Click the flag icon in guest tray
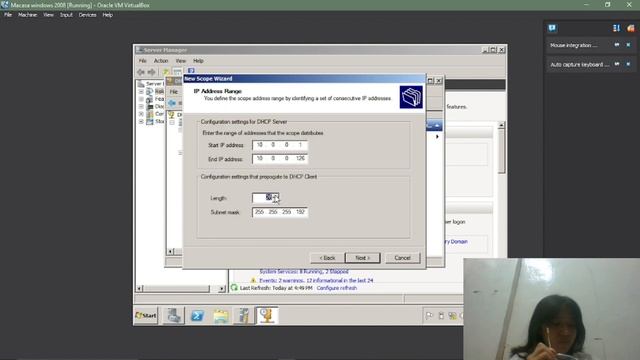The image size is (640, 360). click(x=429, y=316)
